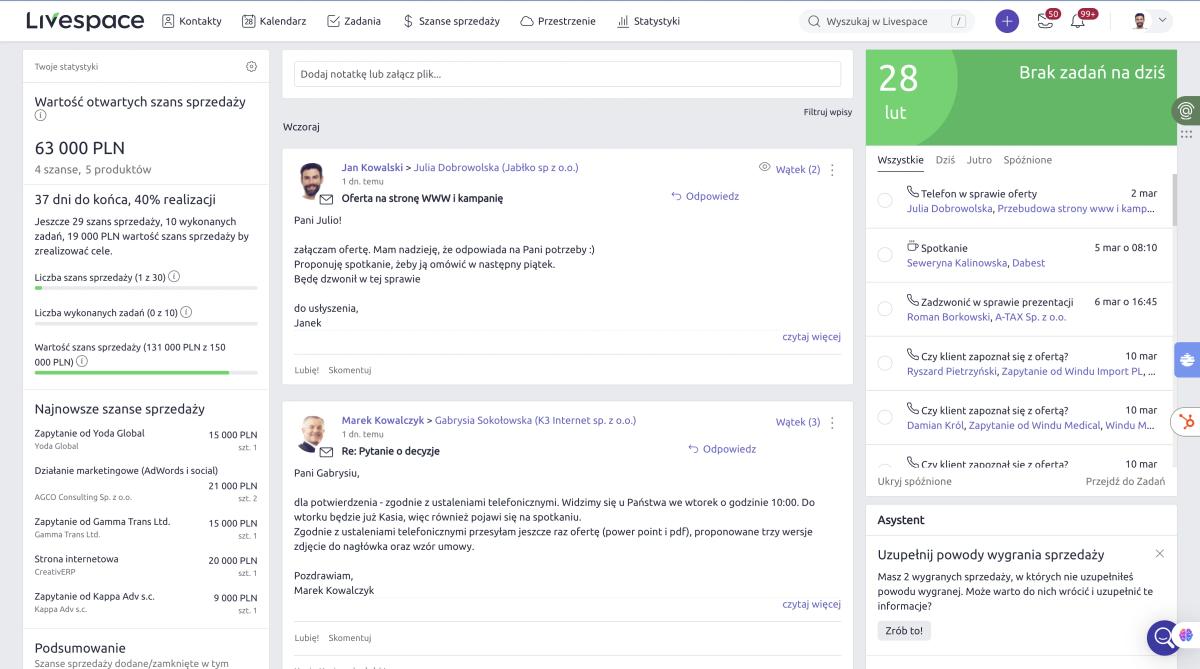Screen dimensions: 1200x669
Task: Open the Livespace logo home link
Action: pos(85,21)
